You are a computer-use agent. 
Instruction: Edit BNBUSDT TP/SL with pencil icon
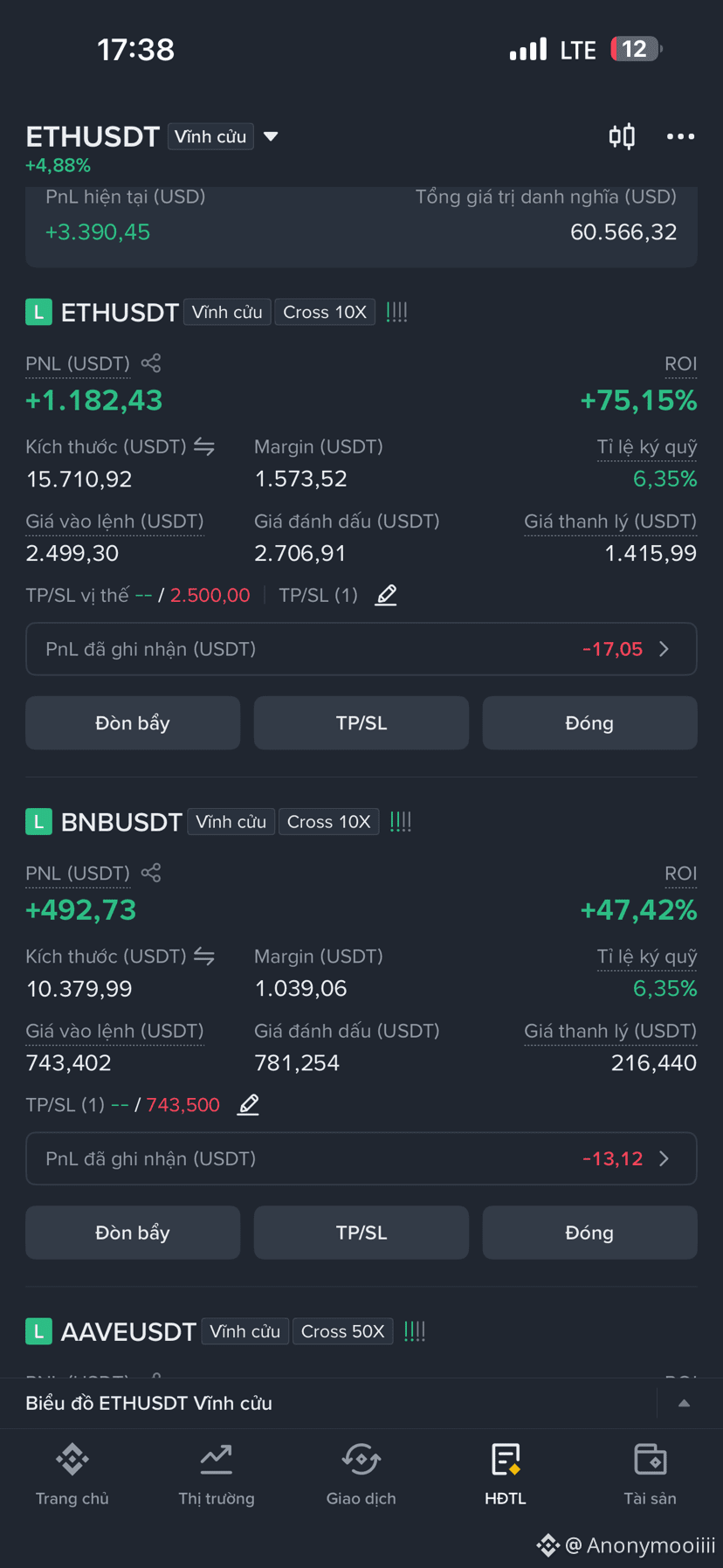[x=248, y=1105]
